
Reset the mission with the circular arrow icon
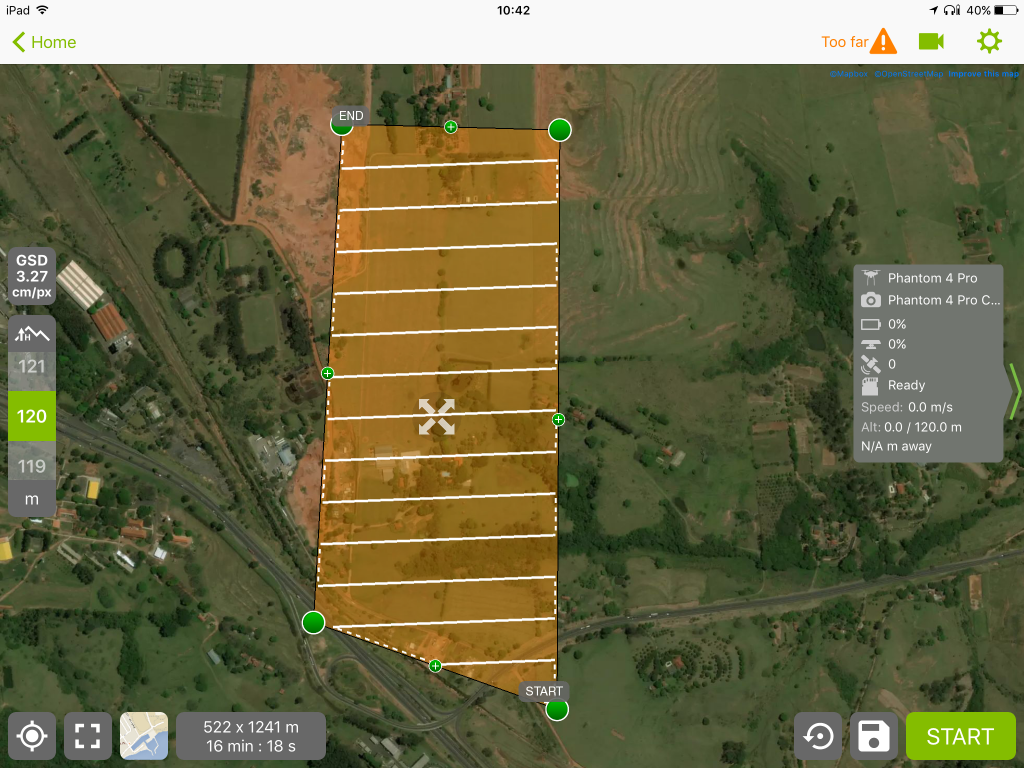click(x=818, y=736)
